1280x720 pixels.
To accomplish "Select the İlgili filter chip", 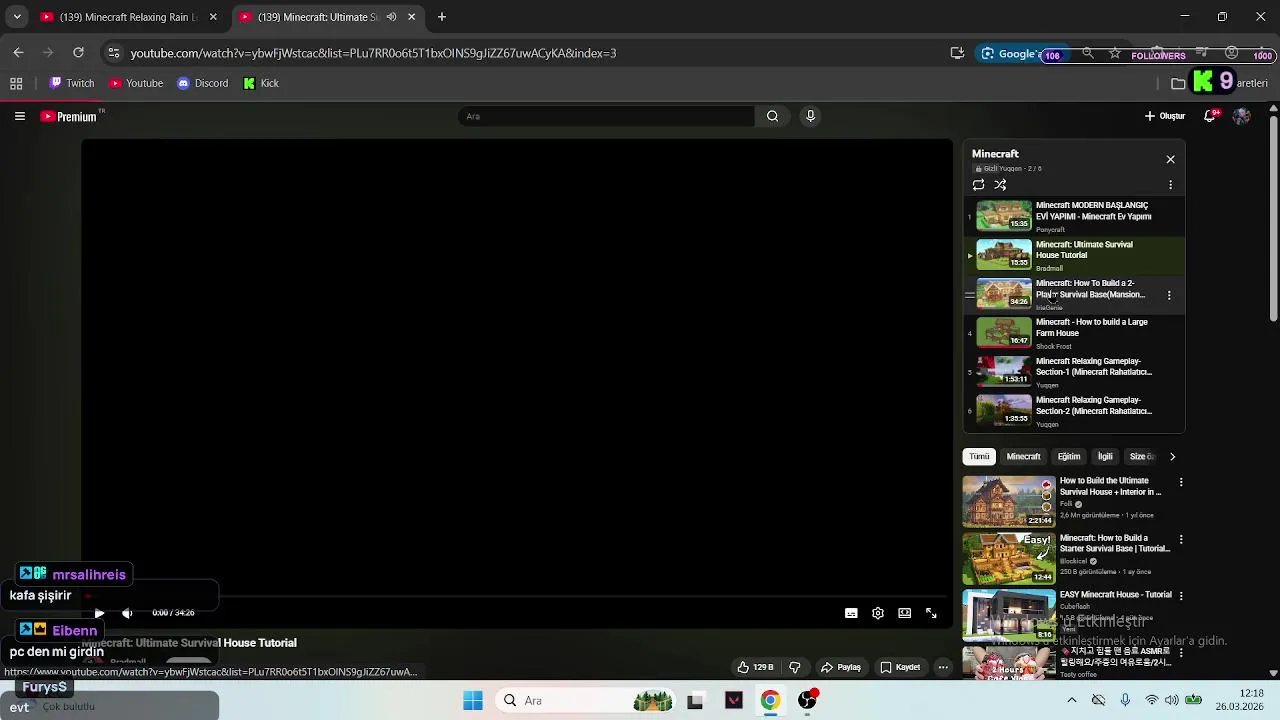I will tap(1105, 457).
